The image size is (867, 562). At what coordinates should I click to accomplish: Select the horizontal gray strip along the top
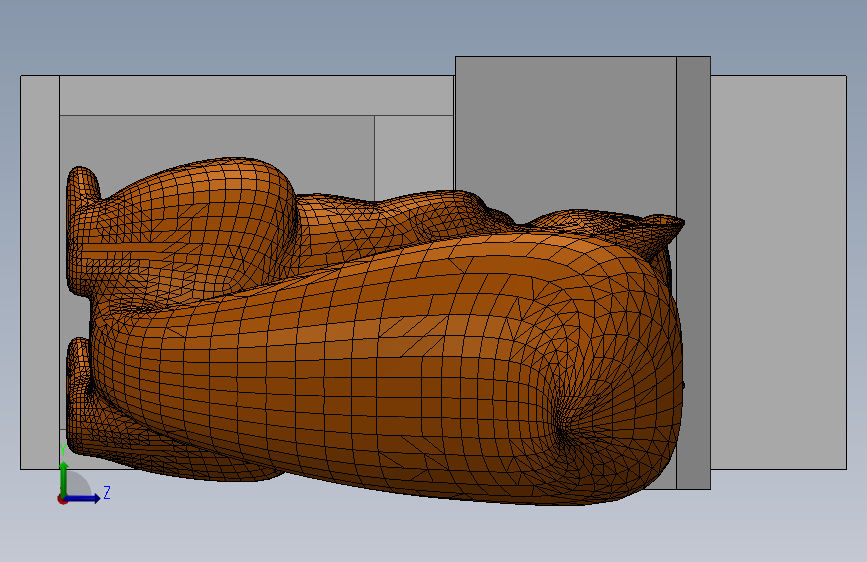pos(257,96)
